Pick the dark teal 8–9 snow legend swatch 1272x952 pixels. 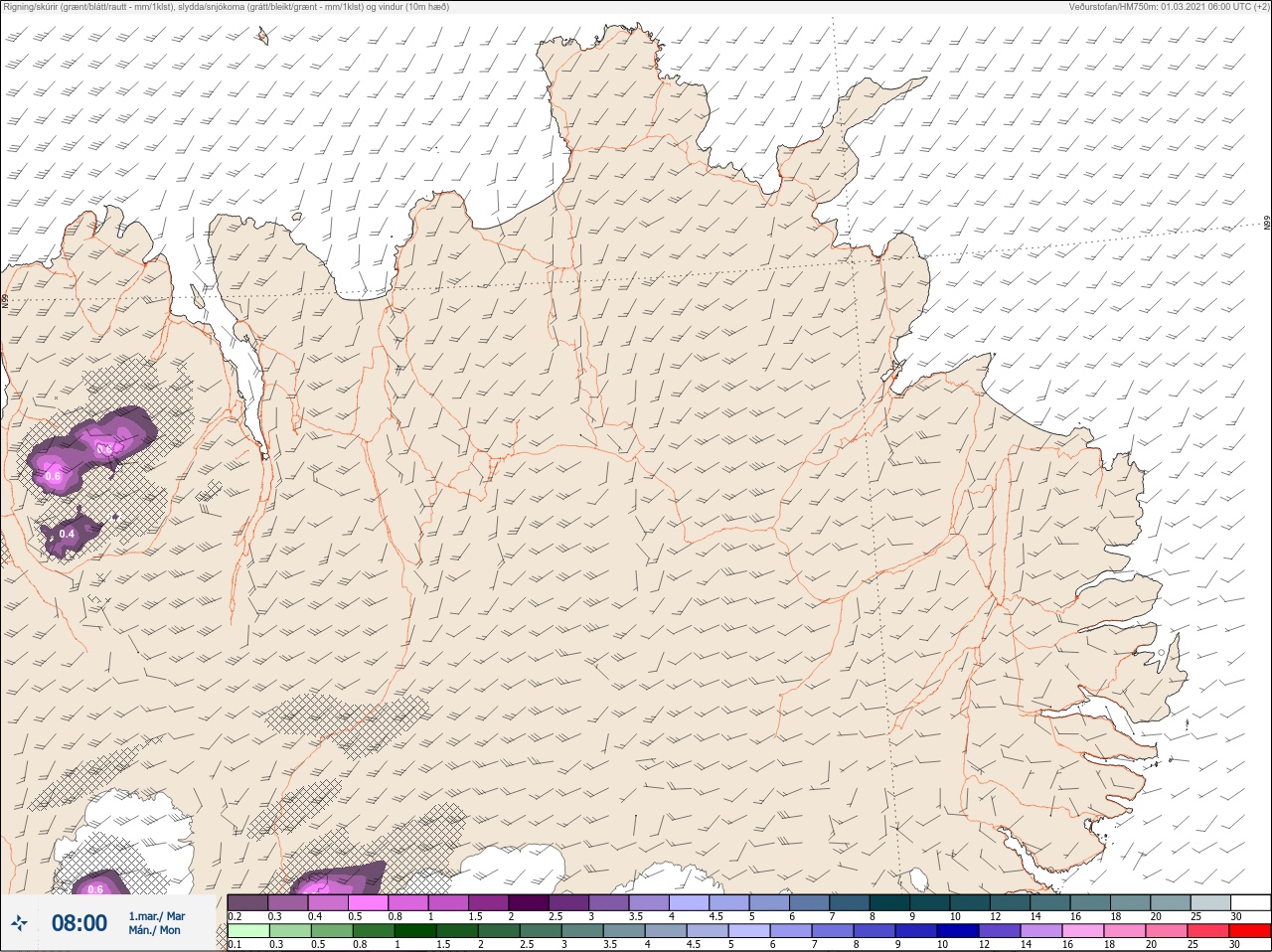tap(890, 903)
